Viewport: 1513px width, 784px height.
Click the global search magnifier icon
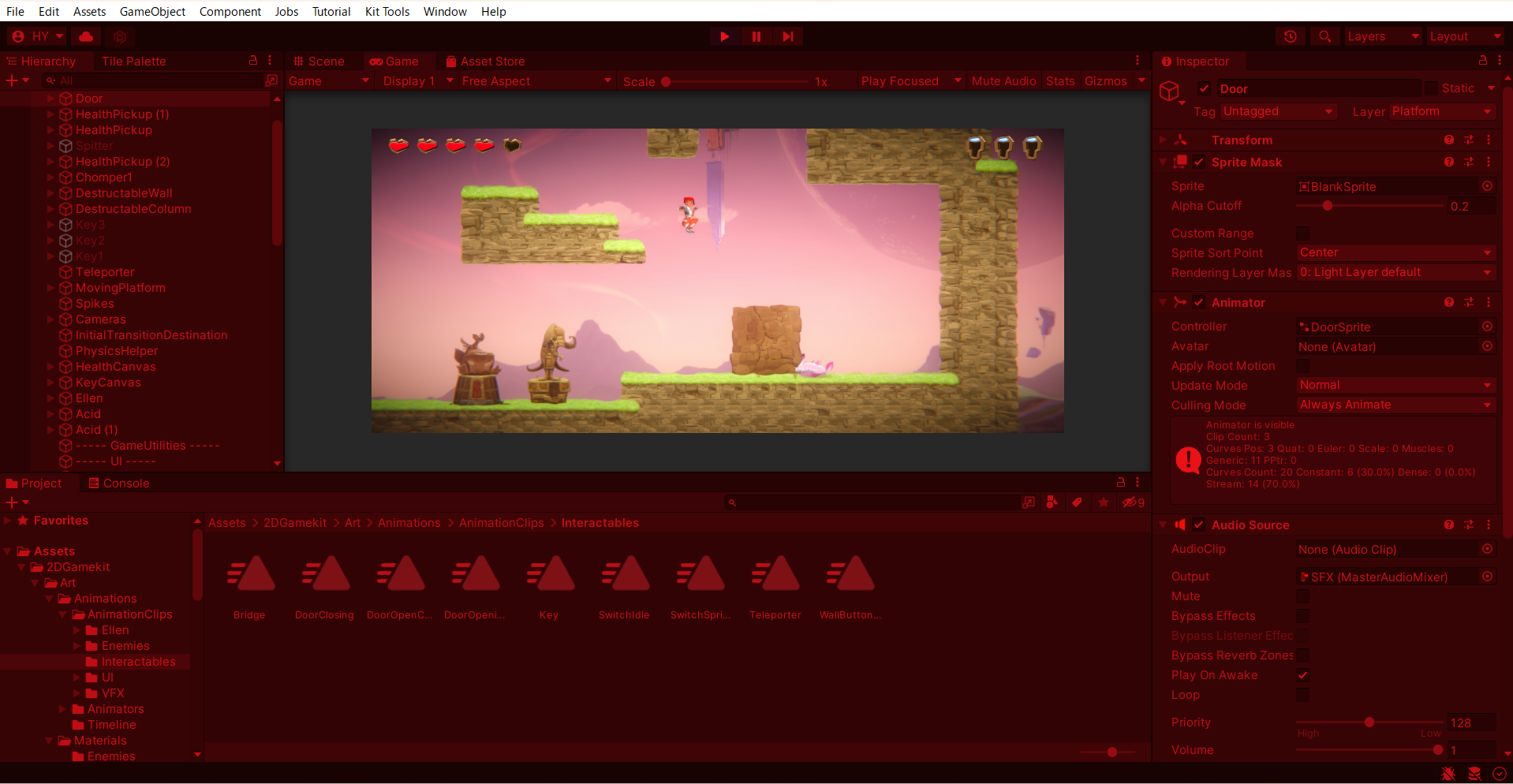click(1325, 36)
